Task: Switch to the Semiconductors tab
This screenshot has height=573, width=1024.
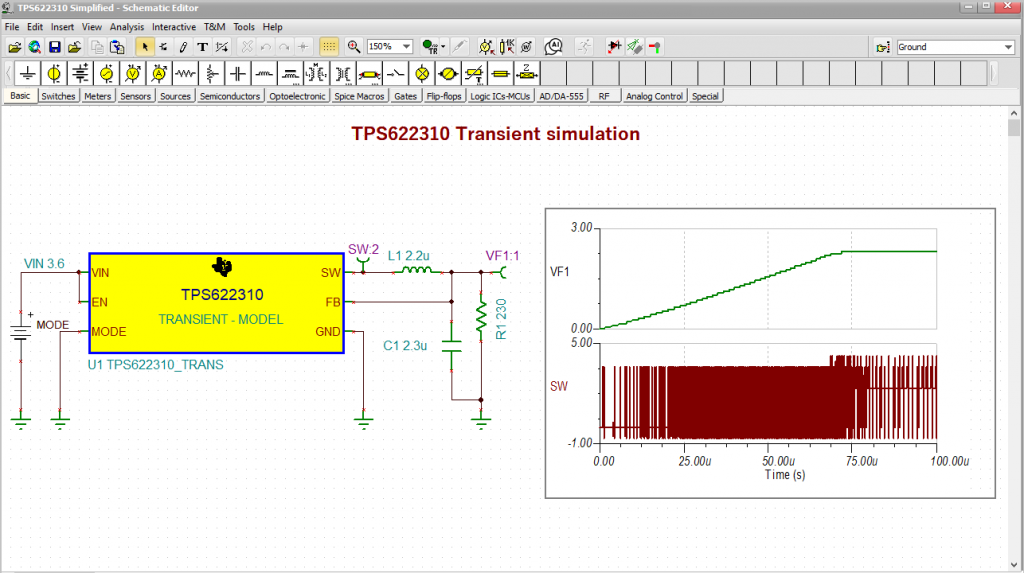Action: [230, 97]
